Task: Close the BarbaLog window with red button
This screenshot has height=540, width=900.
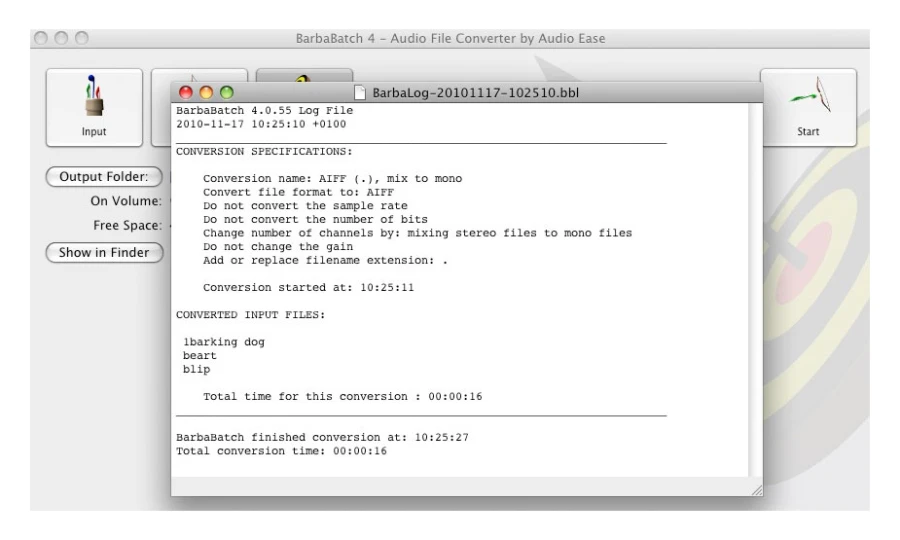Action: point(185,92)
